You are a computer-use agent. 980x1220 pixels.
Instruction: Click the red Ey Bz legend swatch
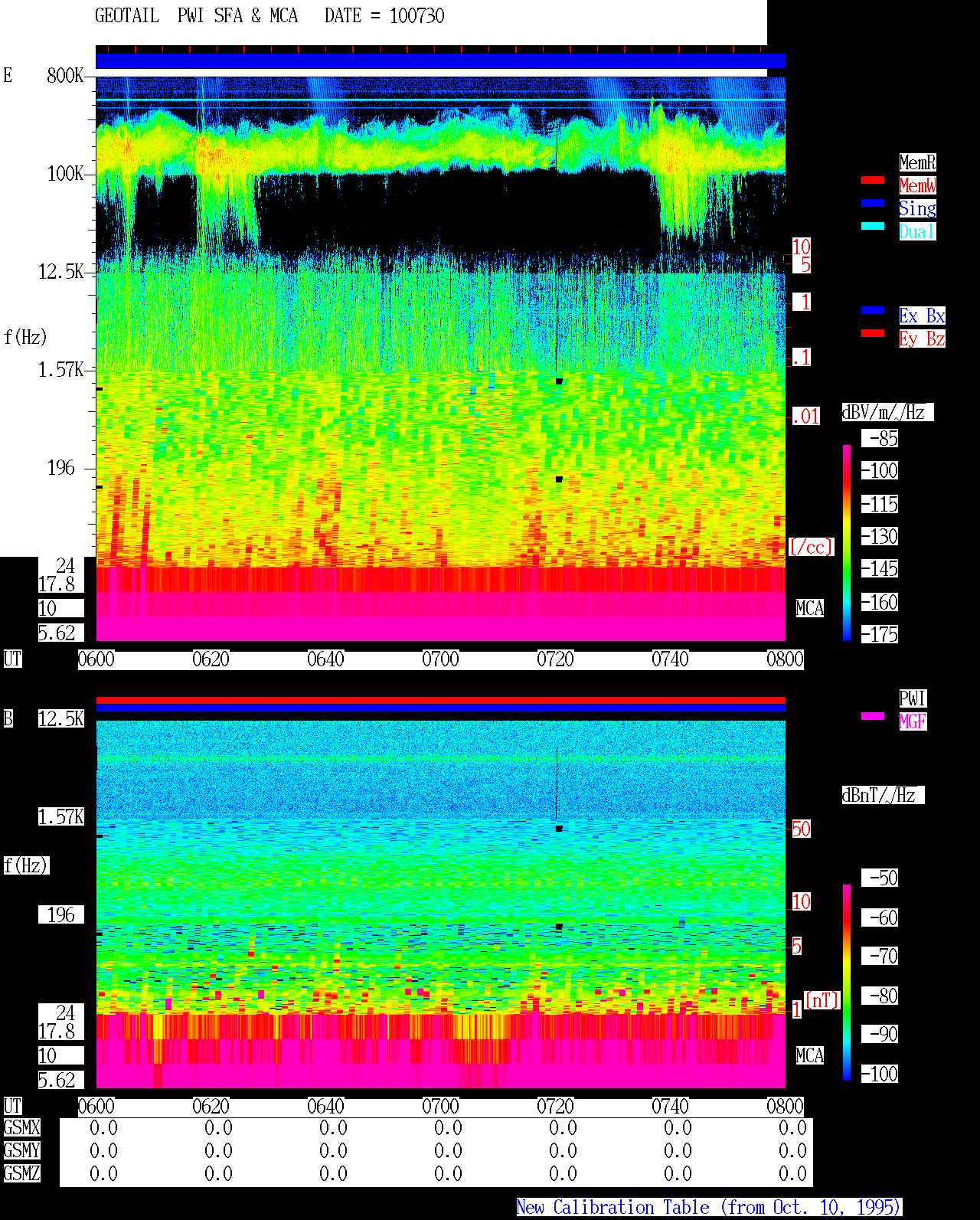(873, 333)
